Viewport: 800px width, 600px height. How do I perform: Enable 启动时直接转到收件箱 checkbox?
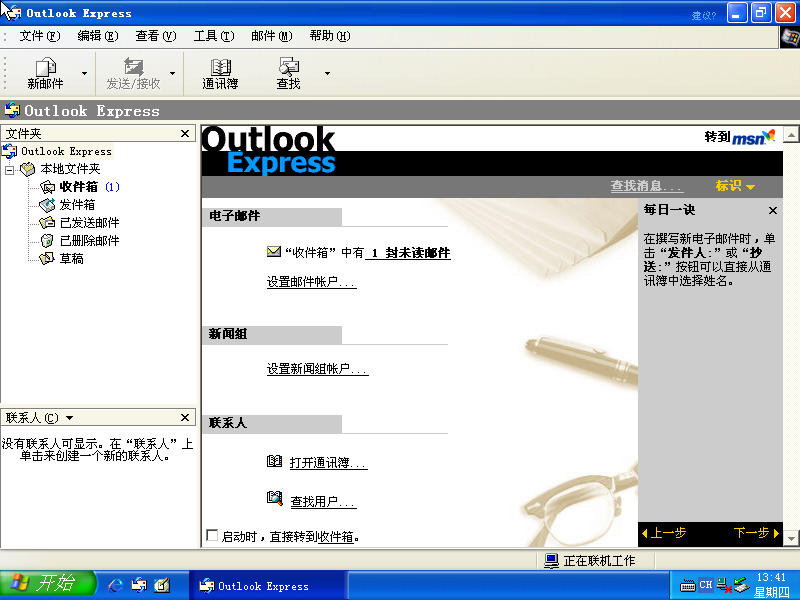click(212, 535)
